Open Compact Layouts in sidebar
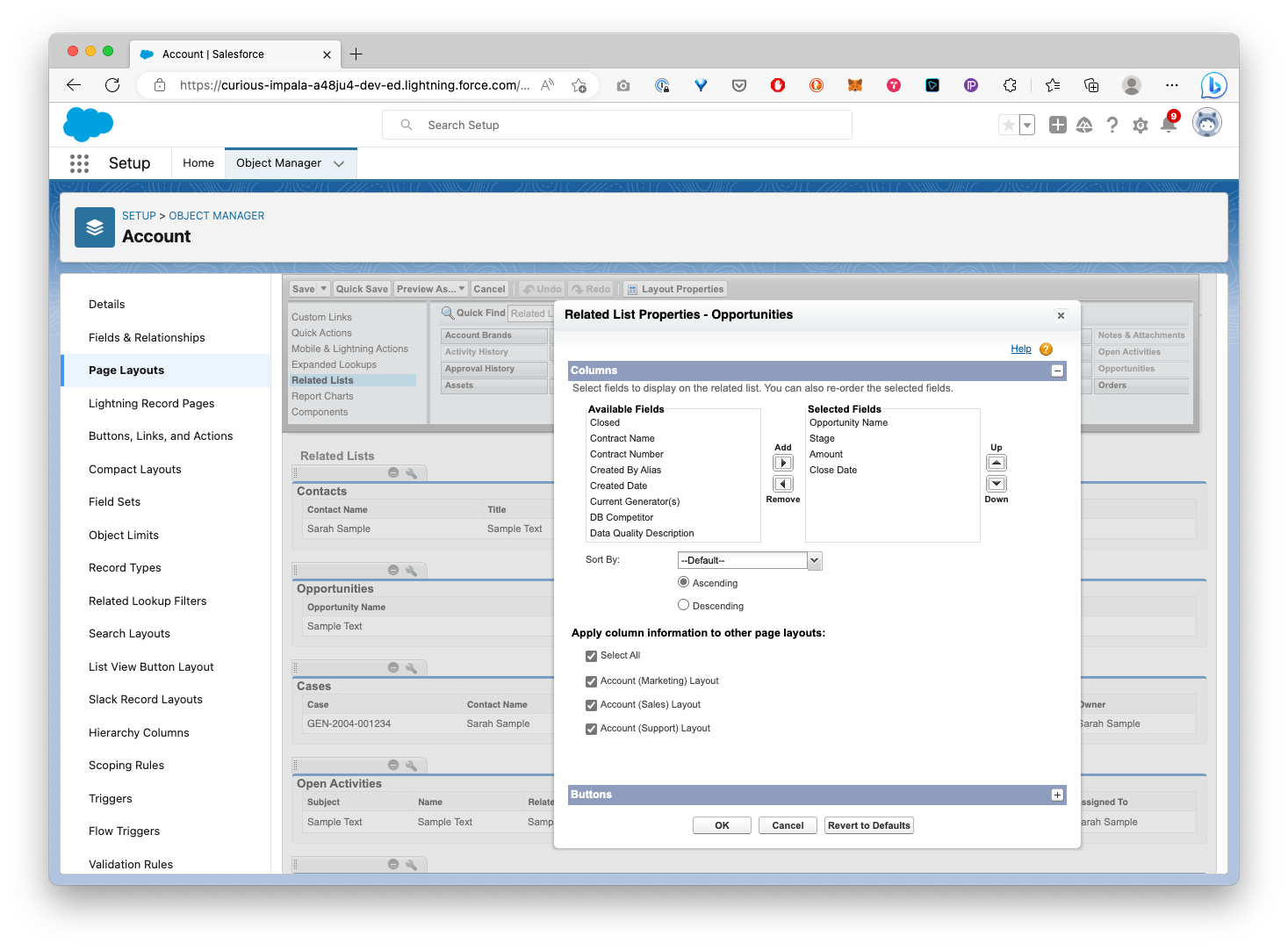This screenshot has height=950, width=1288. (x=134, y=470)
